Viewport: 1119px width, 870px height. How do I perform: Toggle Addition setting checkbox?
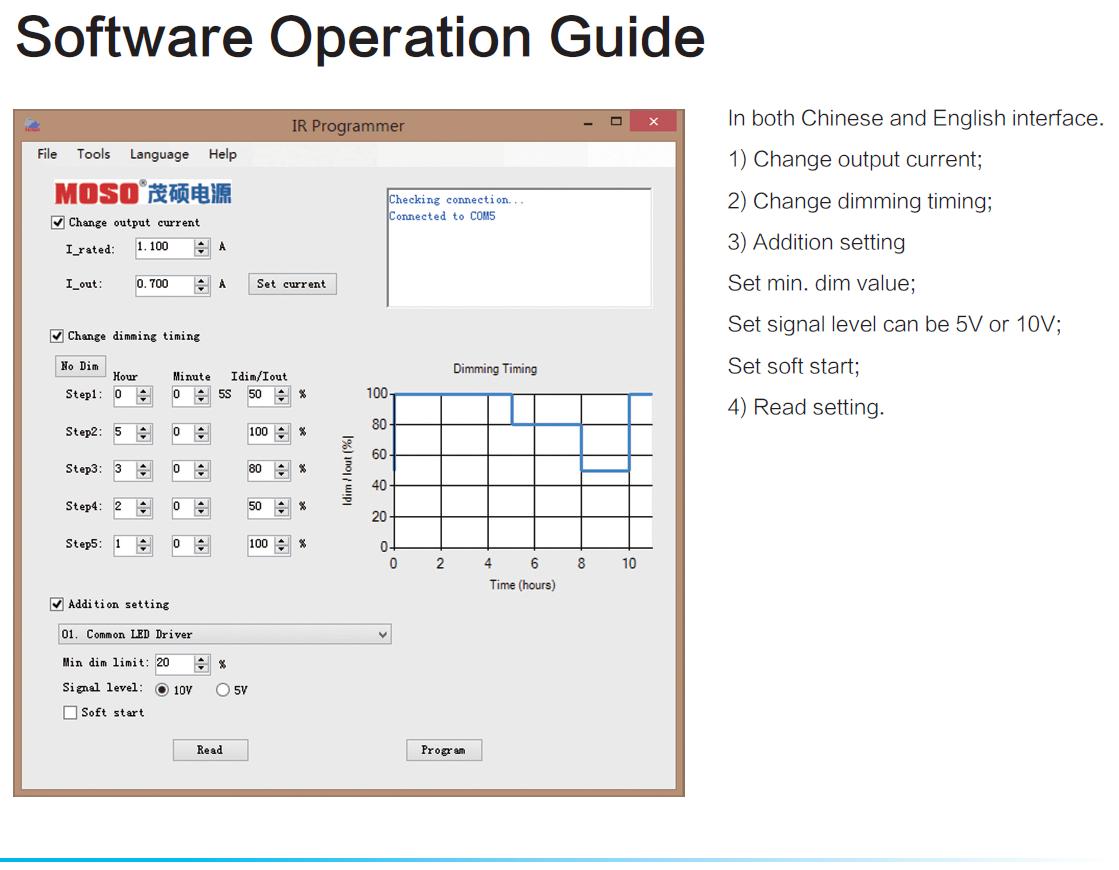(57, 605)
